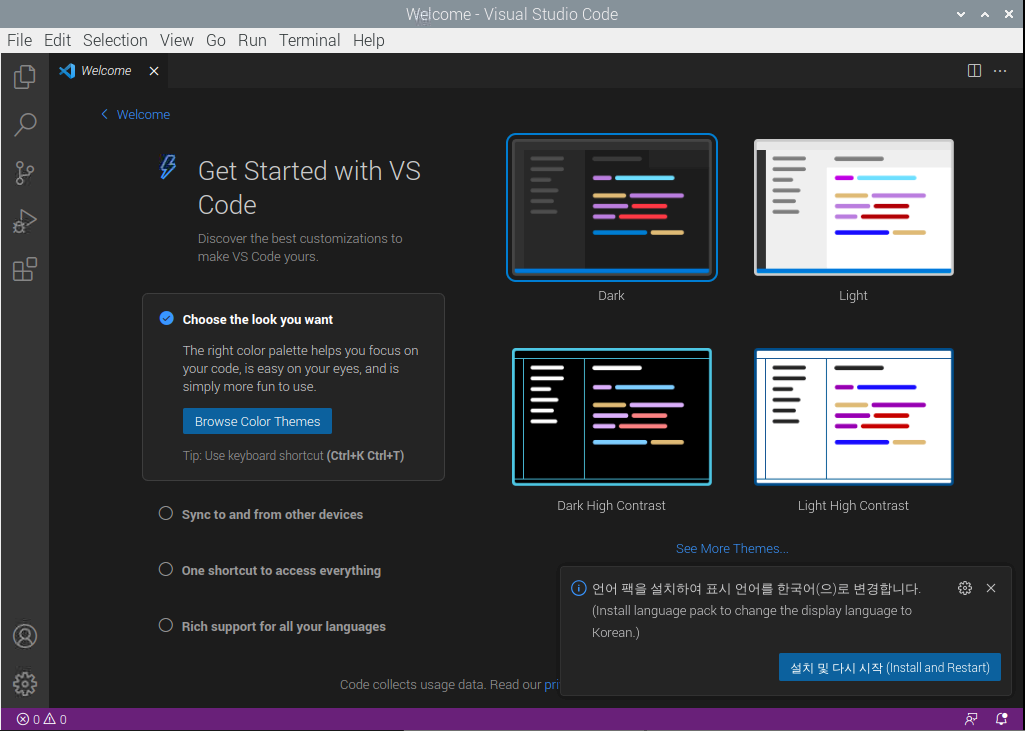Screen dimensions: 1025x731
Task: Mark 'One shortcut to access everything' step
Action: click(166, 569)
